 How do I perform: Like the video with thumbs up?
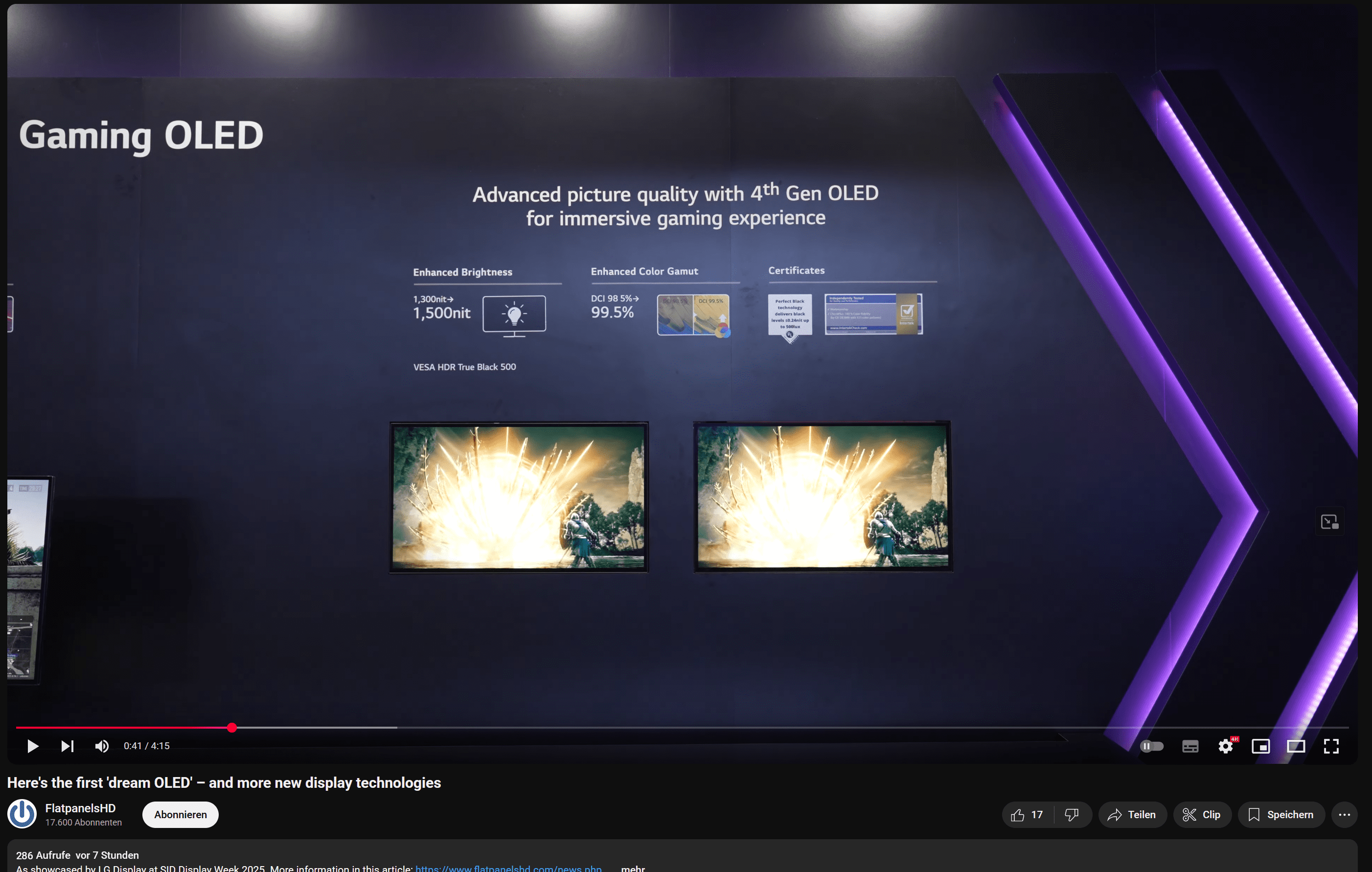(x=1028, y=815)
